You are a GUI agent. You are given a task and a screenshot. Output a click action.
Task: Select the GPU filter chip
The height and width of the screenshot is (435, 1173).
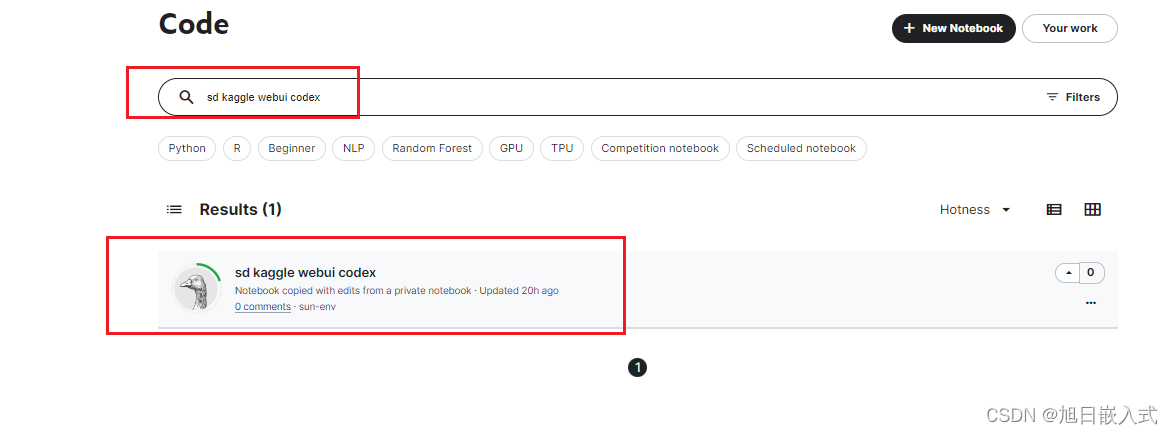[x=512, y=148]
